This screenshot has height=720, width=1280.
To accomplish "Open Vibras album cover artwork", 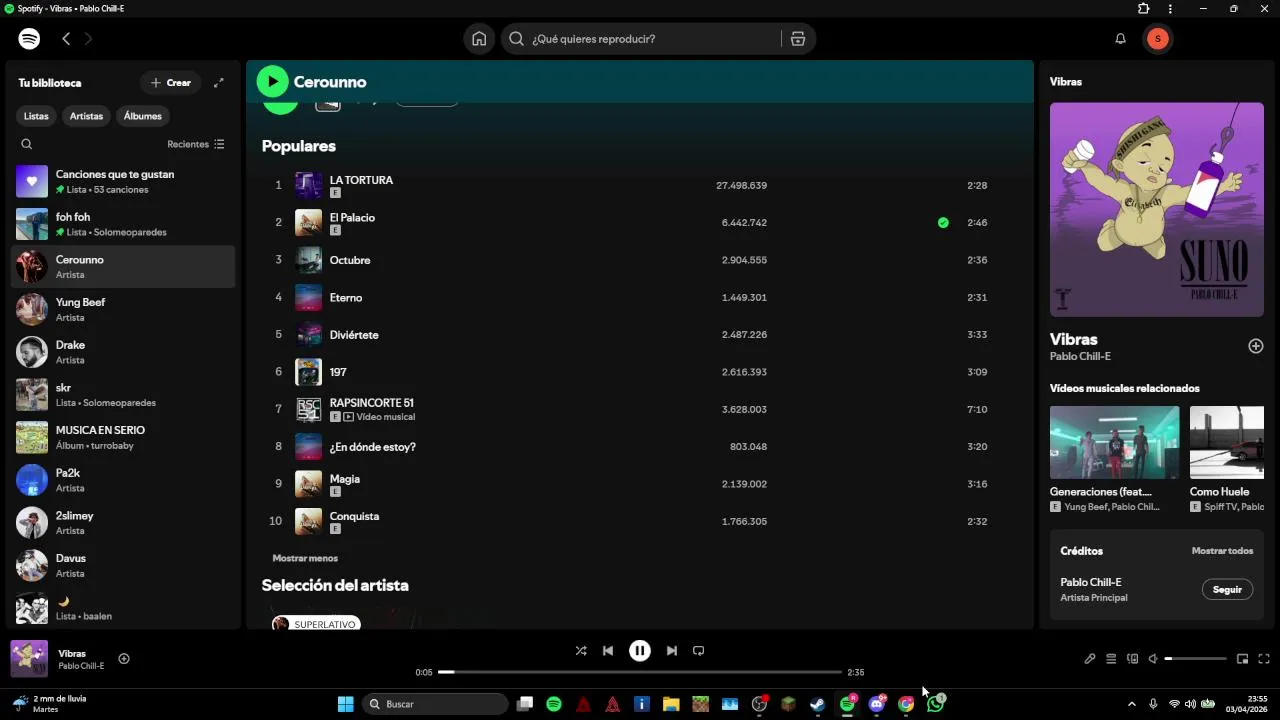I will pyautogui.click(x=1157, y=210).
